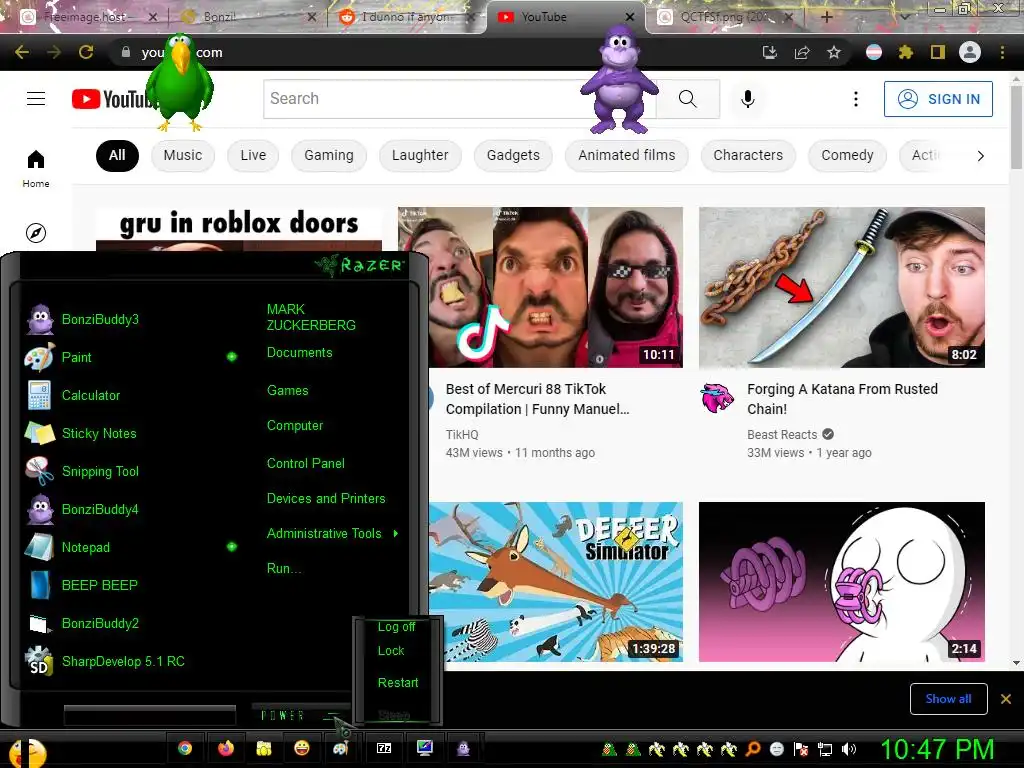Screen dimensions: 1024x768
Task: Open the tab search dropdown chevron
Action: (904, 17)
